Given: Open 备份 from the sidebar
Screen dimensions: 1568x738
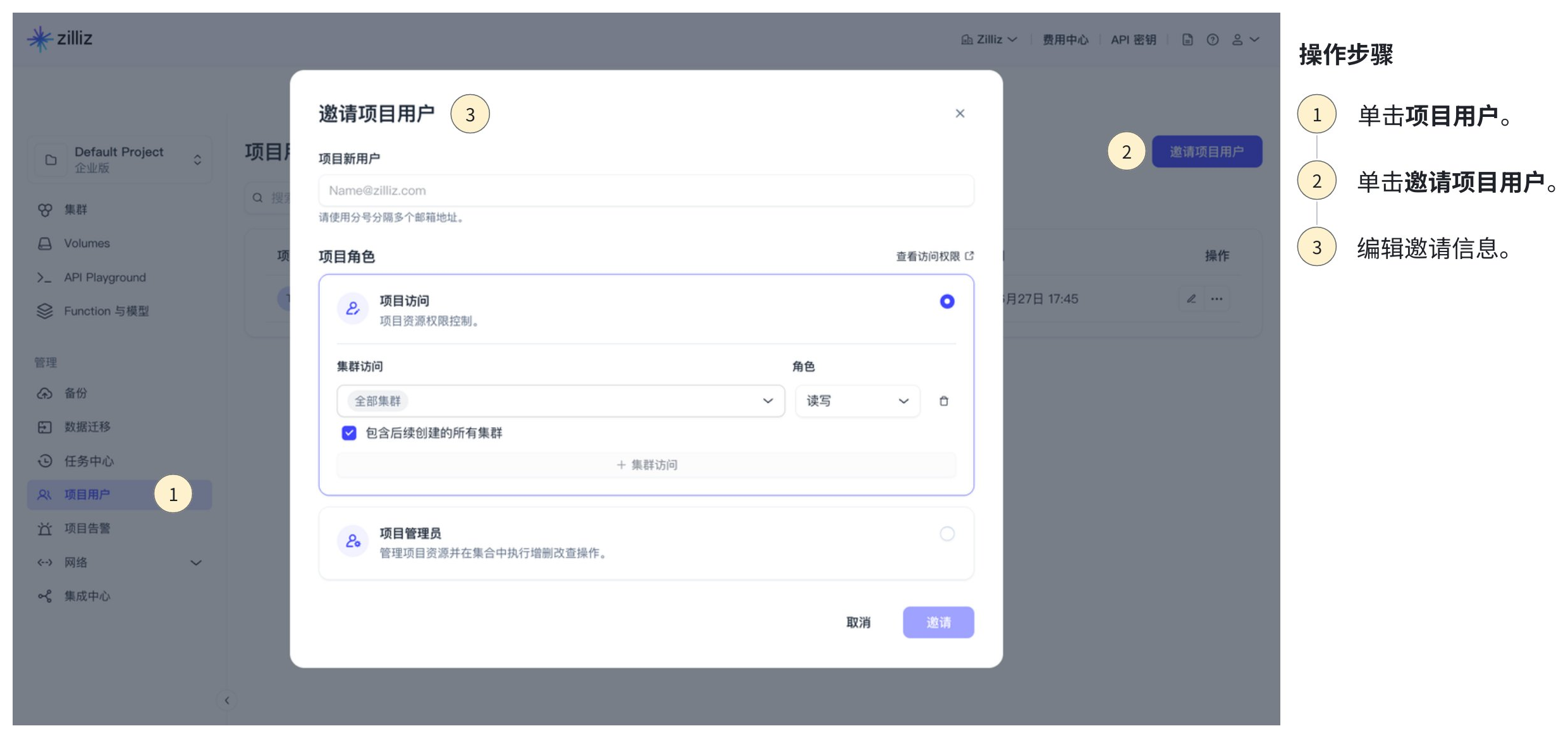Looking at the screenshot, I should [x=76, y=393].
